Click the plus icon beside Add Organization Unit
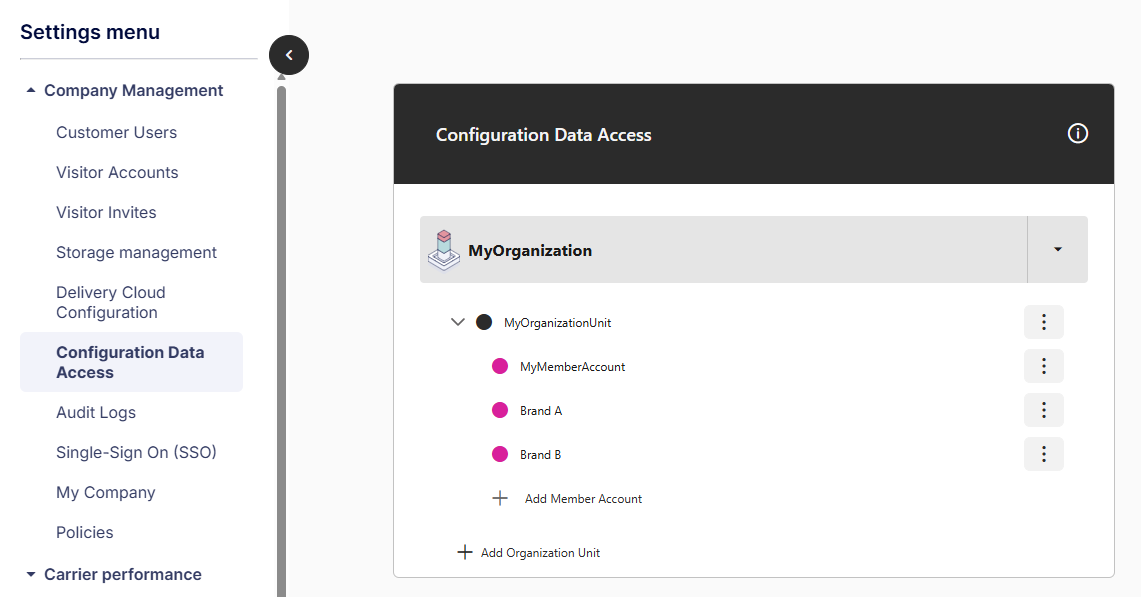The height and width of the screenshot is (597, 1141). (464, 552)
